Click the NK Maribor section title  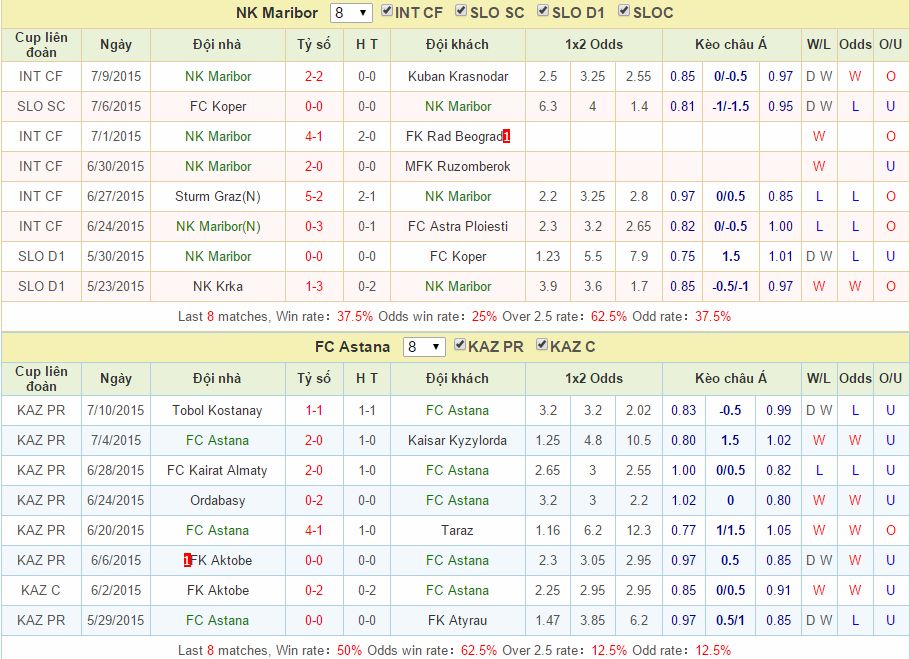coord(277,13)
